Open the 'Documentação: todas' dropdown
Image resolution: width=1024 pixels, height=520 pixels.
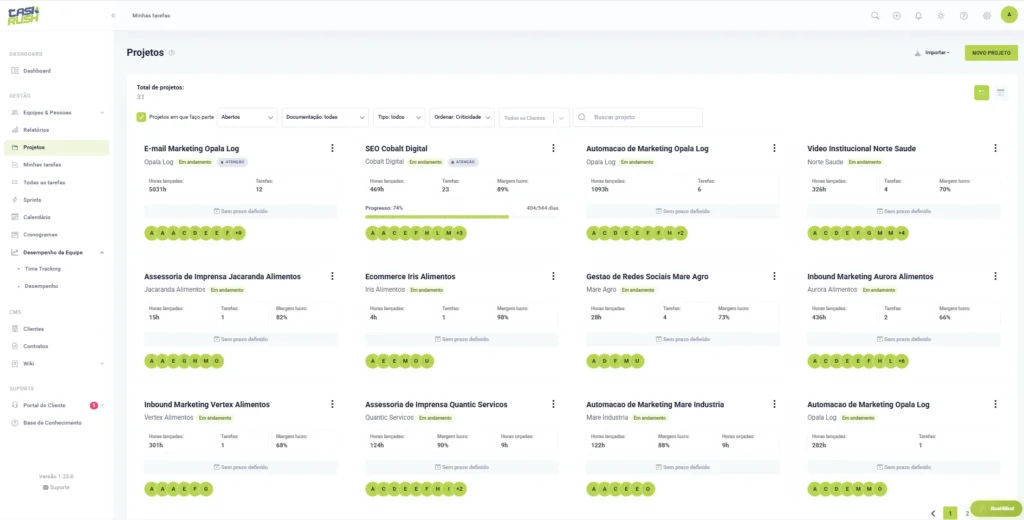click(325, 117)
